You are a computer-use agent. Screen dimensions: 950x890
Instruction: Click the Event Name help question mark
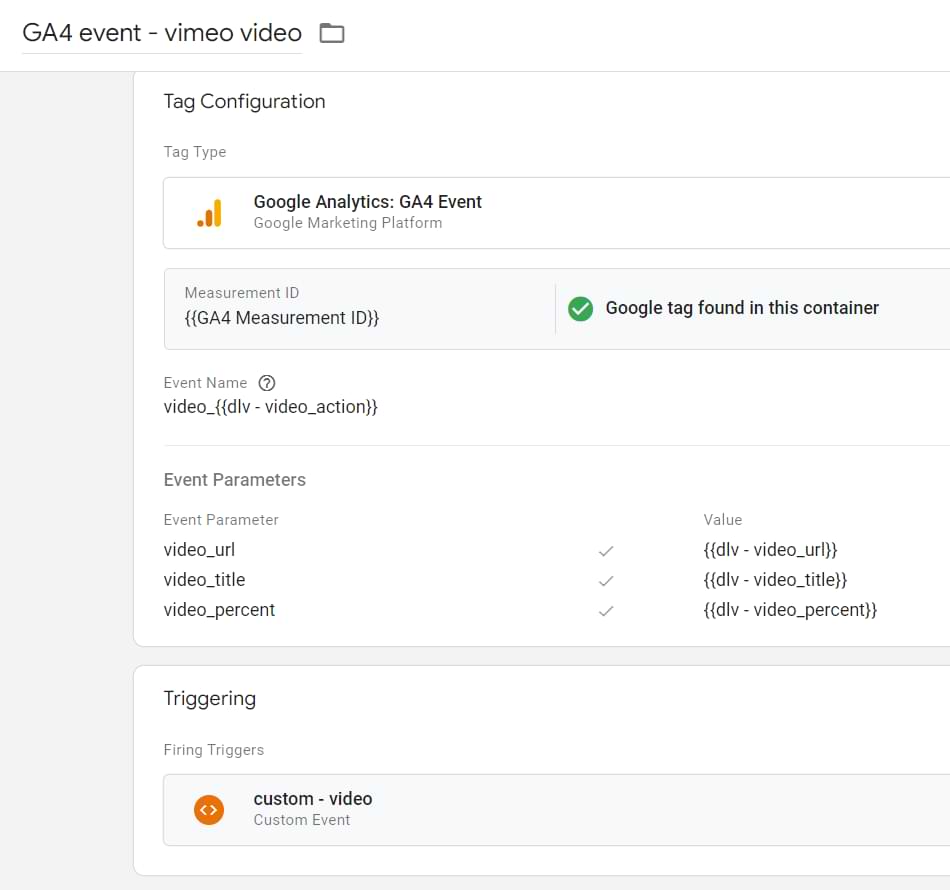[267, 383]
